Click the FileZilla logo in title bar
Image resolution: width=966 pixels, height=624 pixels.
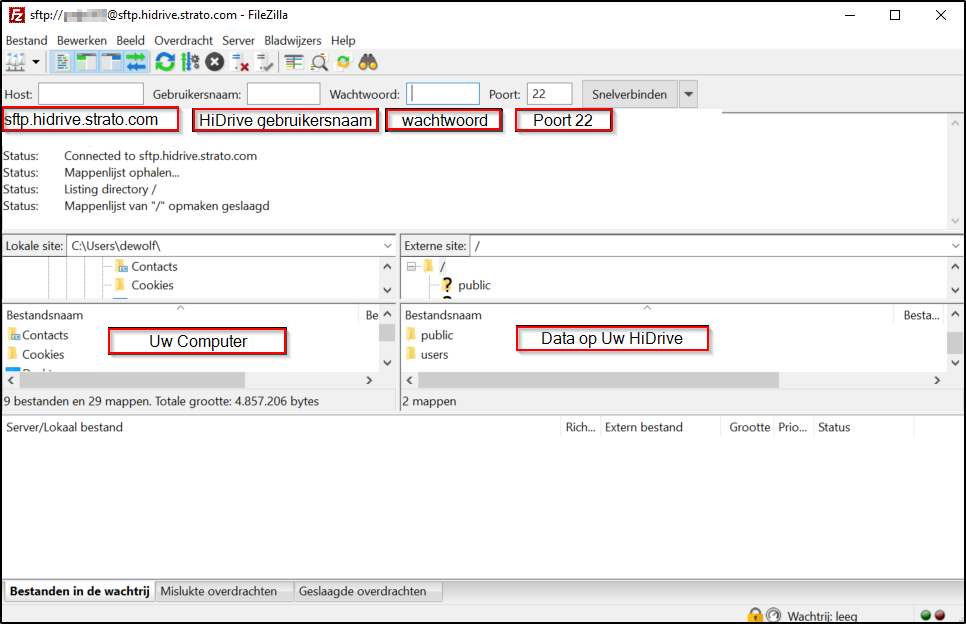(17, 15)
